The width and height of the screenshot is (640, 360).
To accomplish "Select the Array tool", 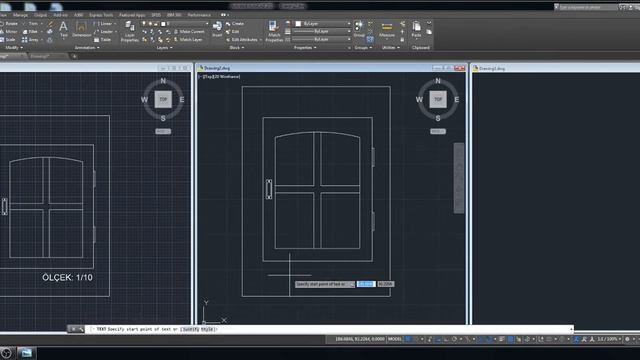I will coord(30,40).
